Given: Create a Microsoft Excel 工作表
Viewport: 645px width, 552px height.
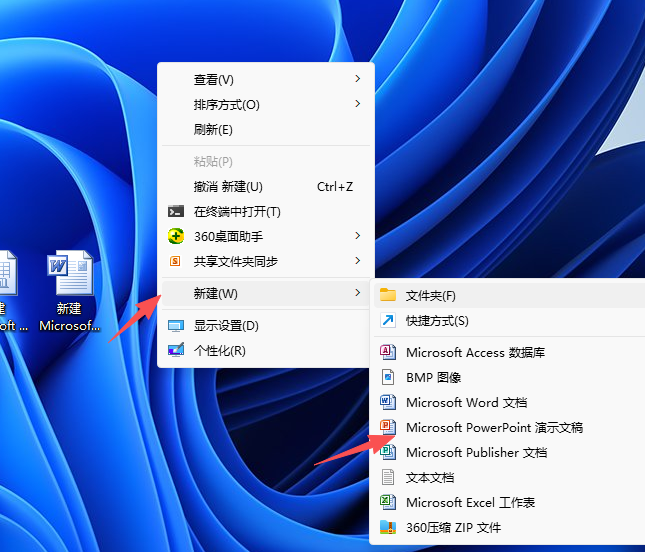Looking at the screenshot, I should click(509, 502).
